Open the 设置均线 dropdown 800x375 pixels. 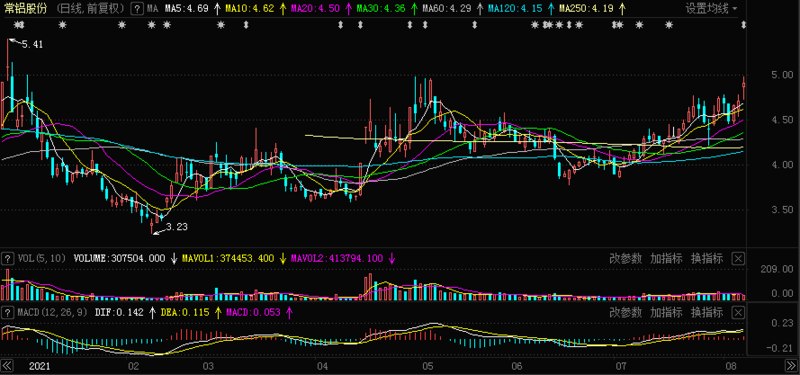711,9
